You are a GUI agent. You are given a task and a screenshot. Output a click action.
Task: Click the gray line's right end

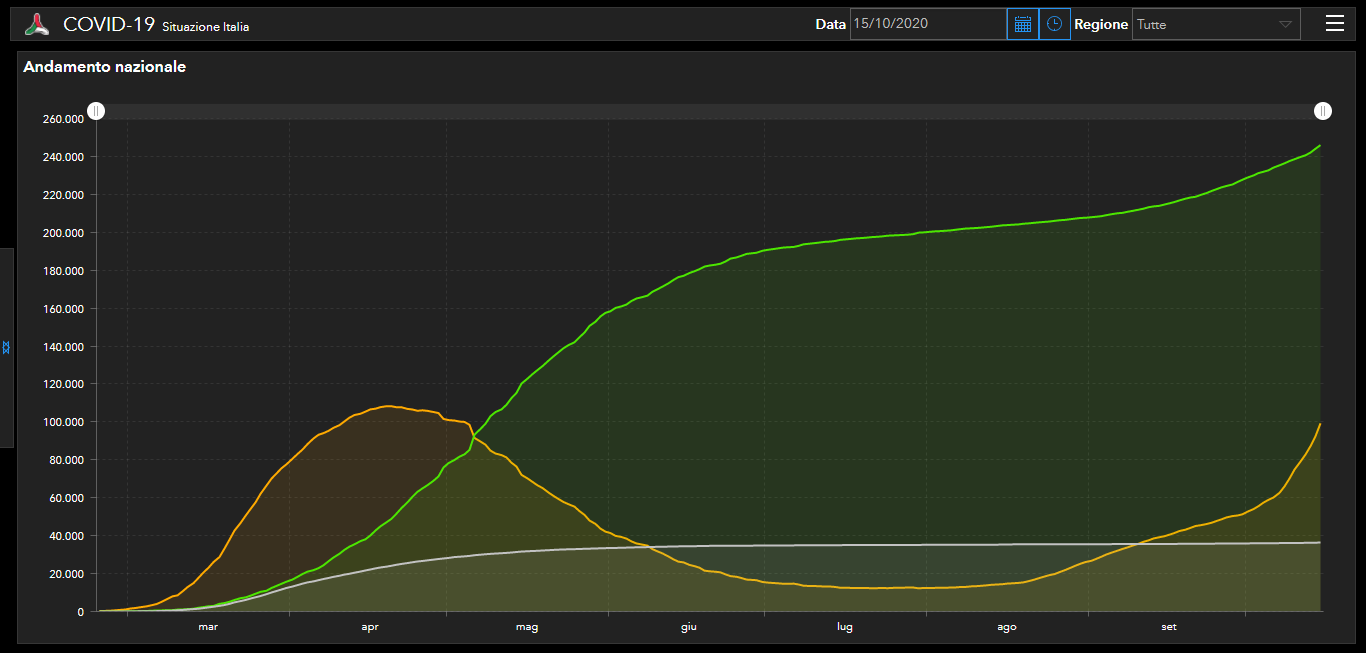(1320, 542)
